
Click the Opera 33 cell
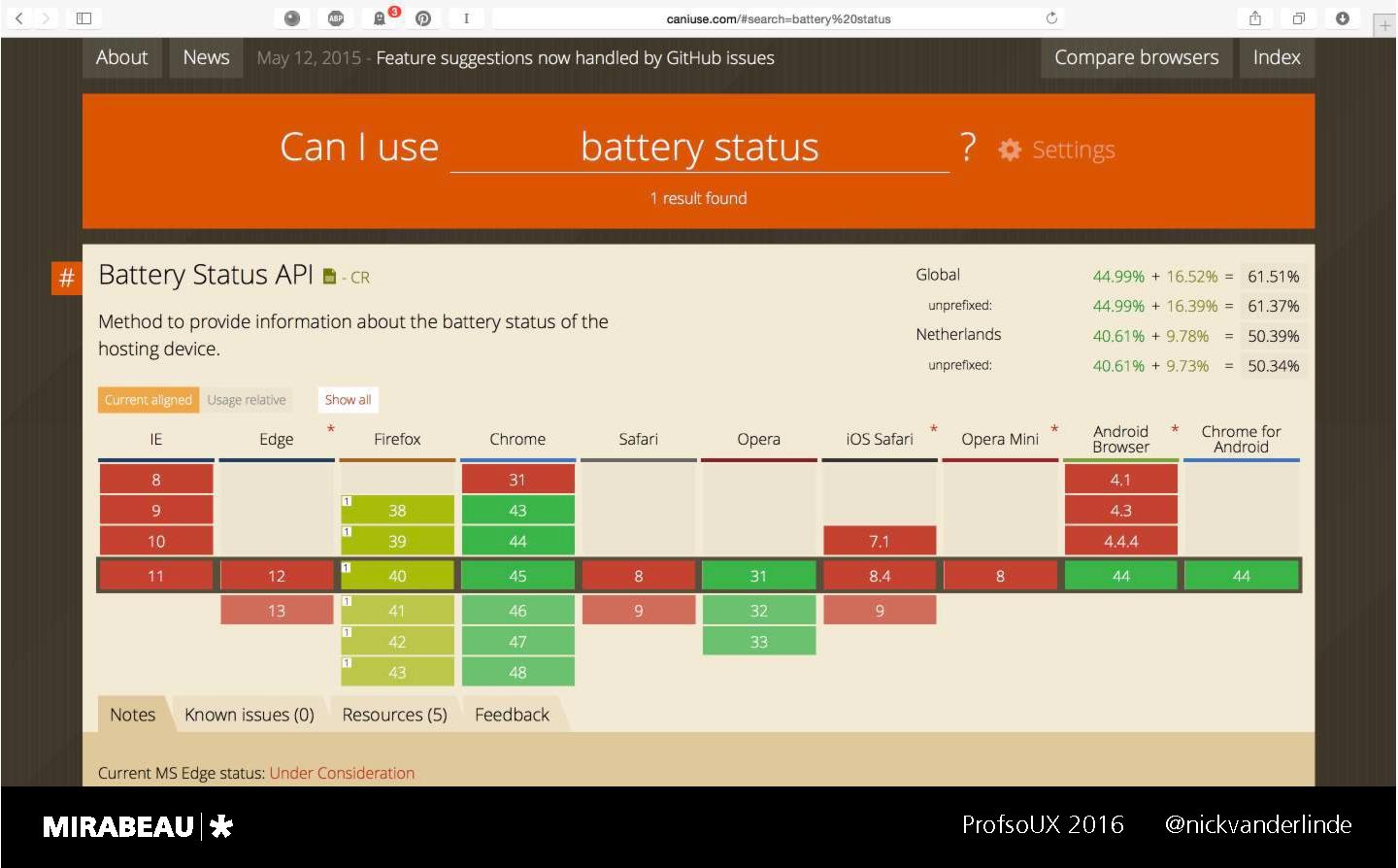759,642
